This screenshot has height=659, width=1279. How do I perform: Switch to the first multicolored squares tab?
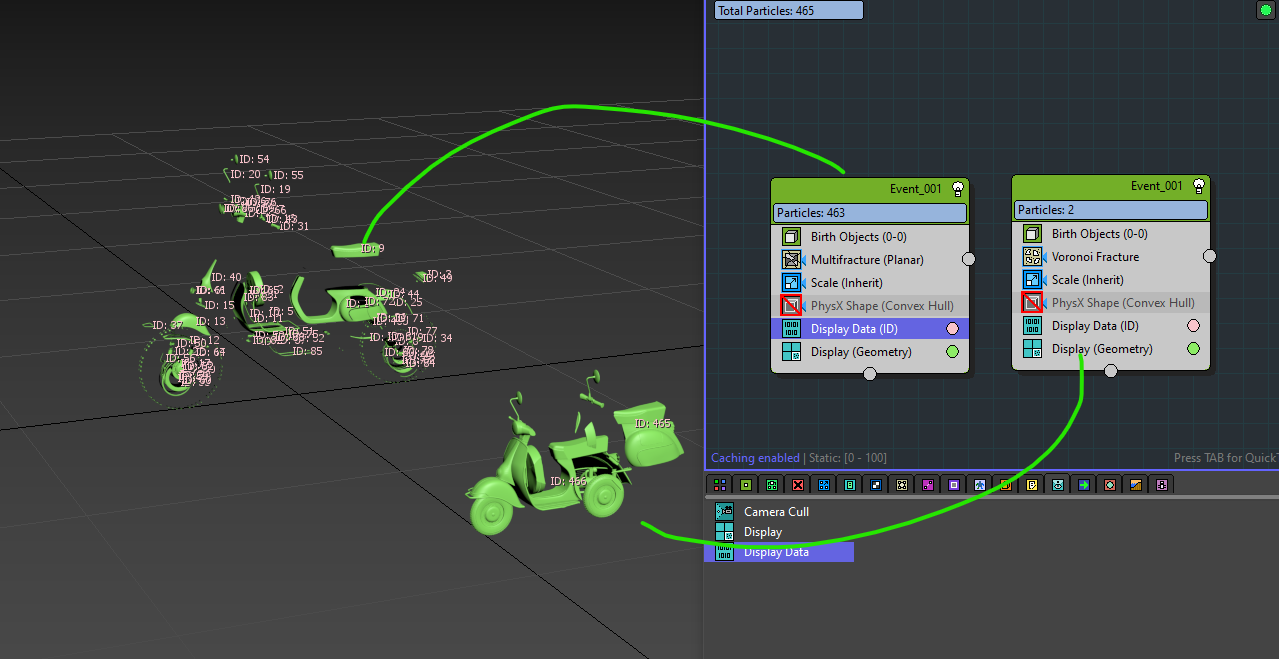point(720,485)
